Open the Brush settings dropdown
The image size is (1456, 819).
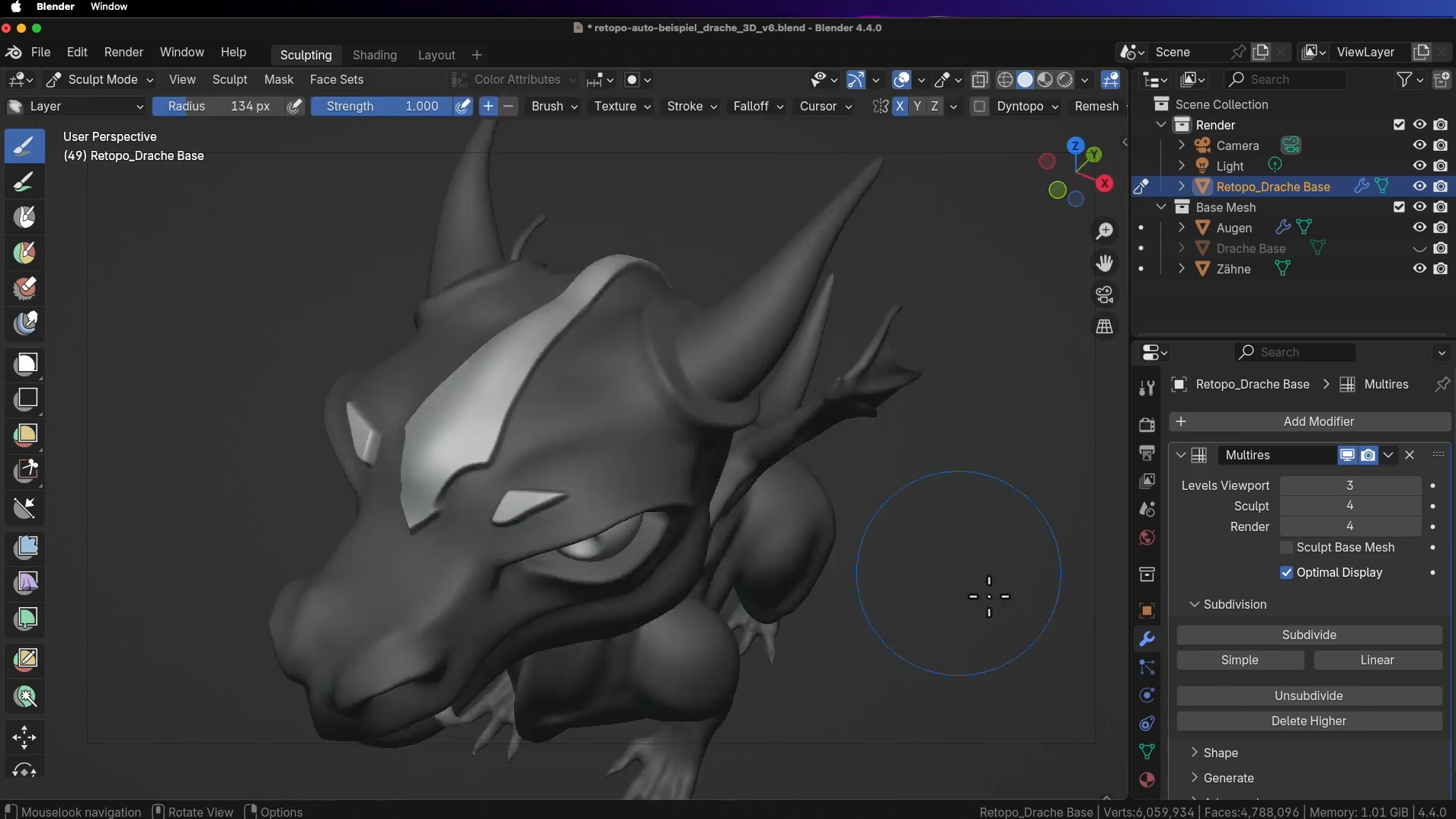(x=555, y=106)
